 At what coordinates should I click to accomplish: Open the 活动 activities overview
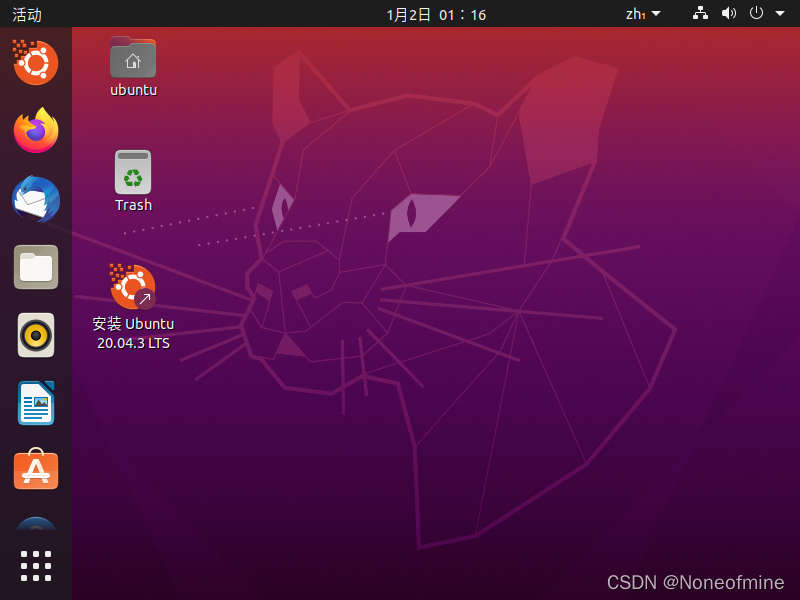pyautogui.click(x=27, y=14)
